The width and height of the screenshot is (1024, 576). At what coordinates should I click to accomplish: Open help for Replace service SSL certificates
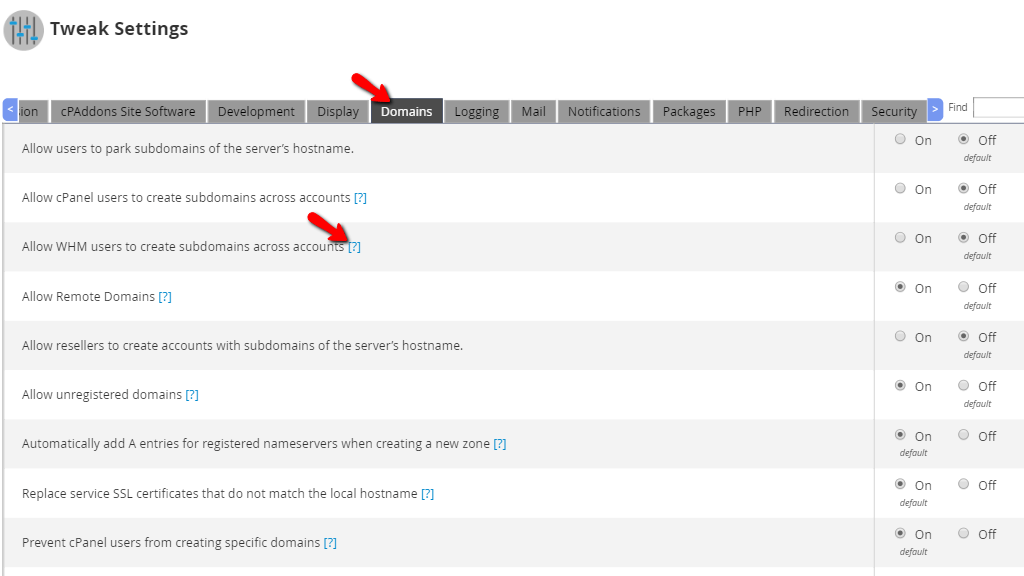coord(427,494)
